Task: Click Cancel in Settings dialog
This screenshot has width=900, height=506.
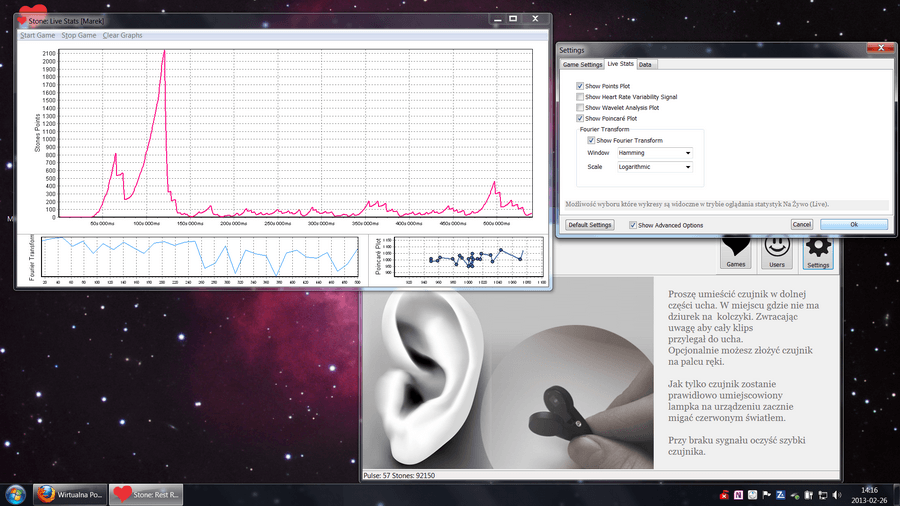Action: [801, 224]
